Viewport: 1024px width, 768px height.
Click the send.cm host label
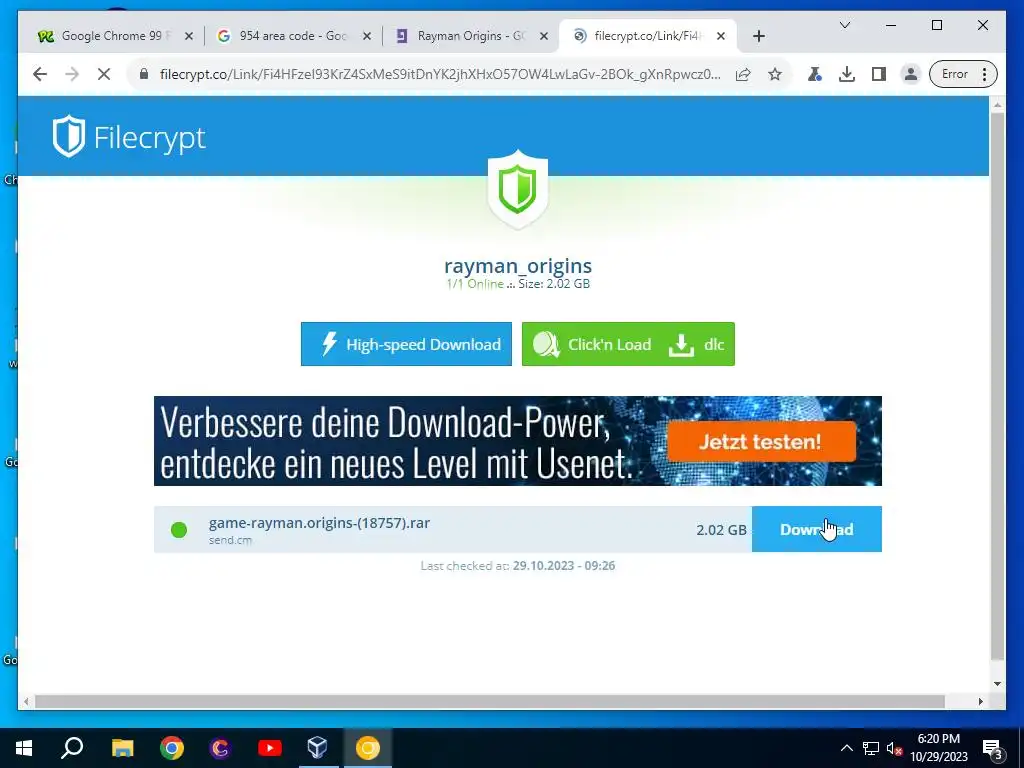tap(231, 541)
